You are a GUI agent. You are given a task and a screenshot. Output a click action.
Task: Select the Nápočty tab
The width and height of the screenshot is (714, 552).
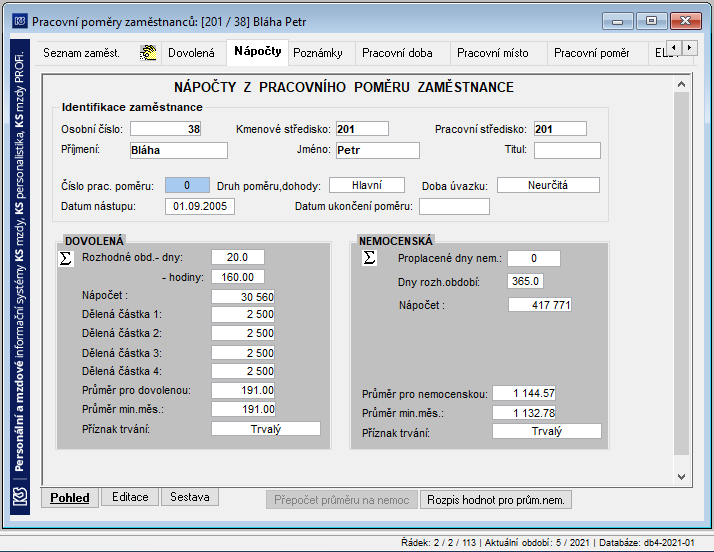[257, 51]
